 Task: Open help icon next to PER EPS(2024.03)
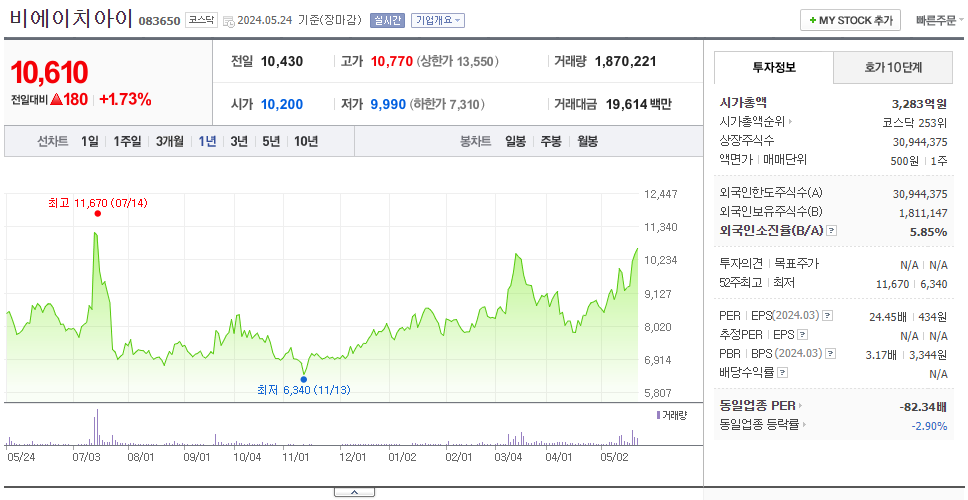(828, 316)
